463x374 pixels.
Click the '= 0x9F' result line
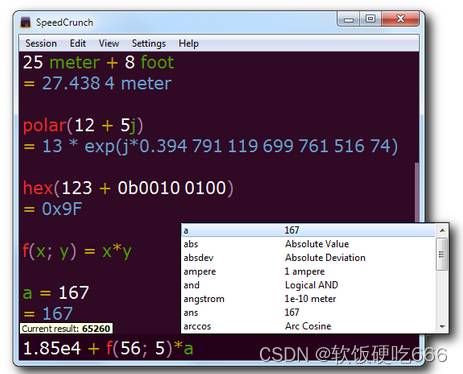pyautogui.click(x=53, y=209)
